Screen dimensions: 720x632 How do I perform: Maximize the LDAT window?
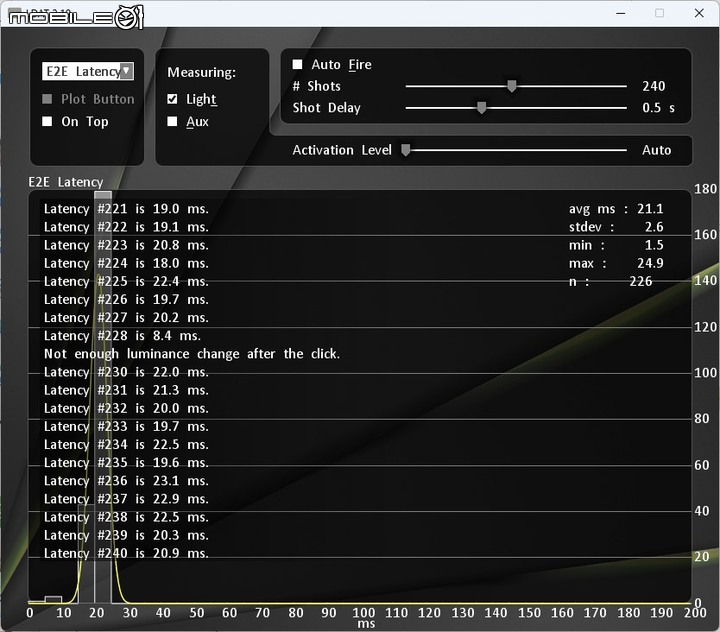click(x=659, y=13)
